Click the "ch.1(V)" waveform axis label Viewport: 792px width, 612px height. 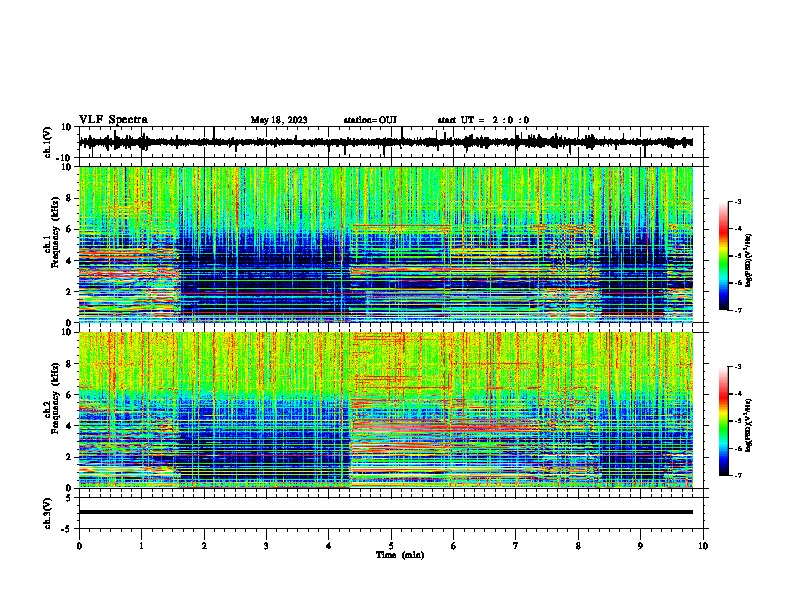pos(48,142)
